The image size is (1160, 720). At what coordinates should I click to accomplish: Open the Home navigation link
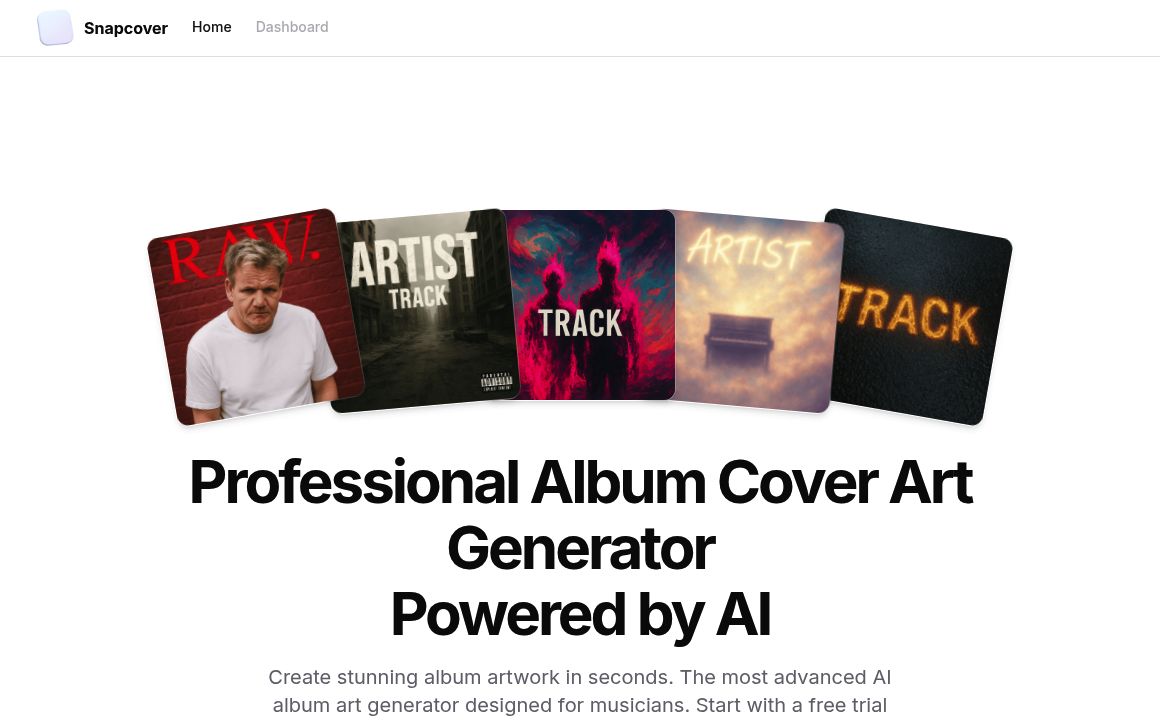click(212, 27)
